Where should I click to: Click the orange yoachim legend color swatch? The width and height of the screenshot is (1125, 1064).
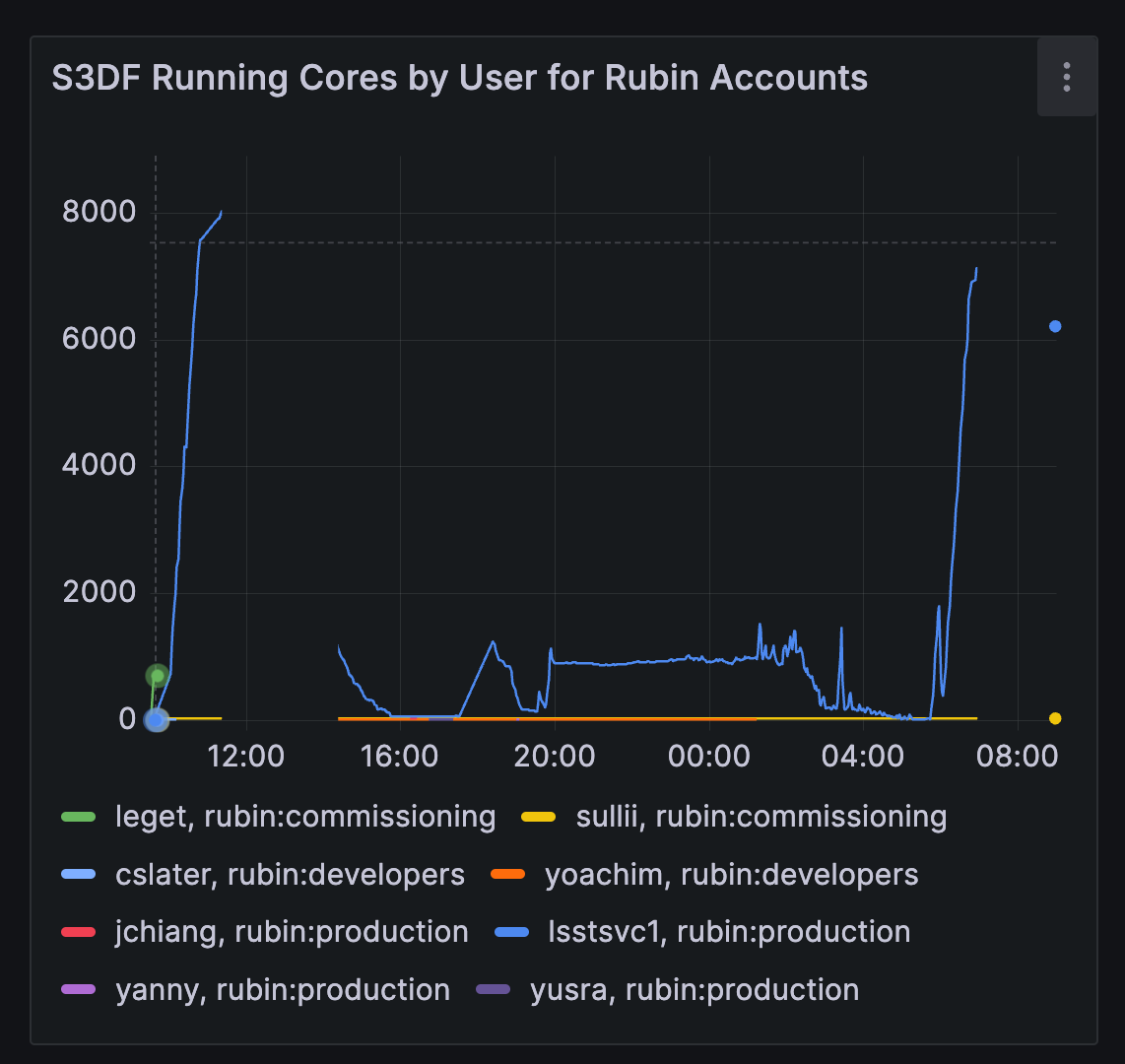point(508,874)
